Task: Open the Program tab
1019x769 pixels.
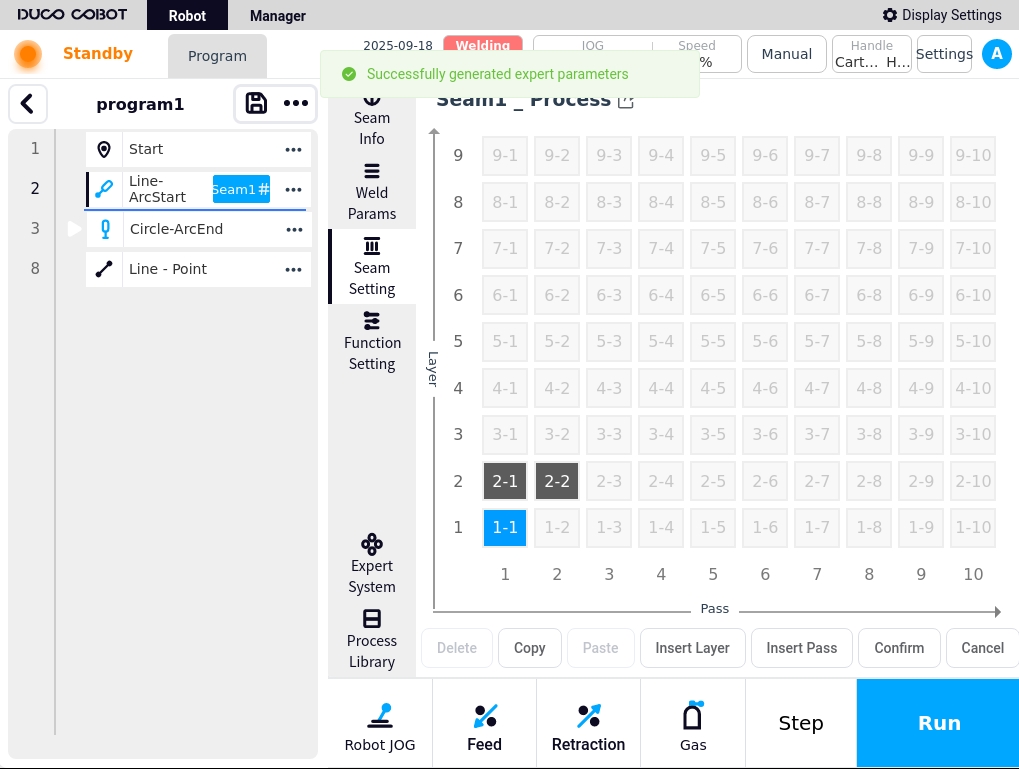Action: click(x=217, y=56)
